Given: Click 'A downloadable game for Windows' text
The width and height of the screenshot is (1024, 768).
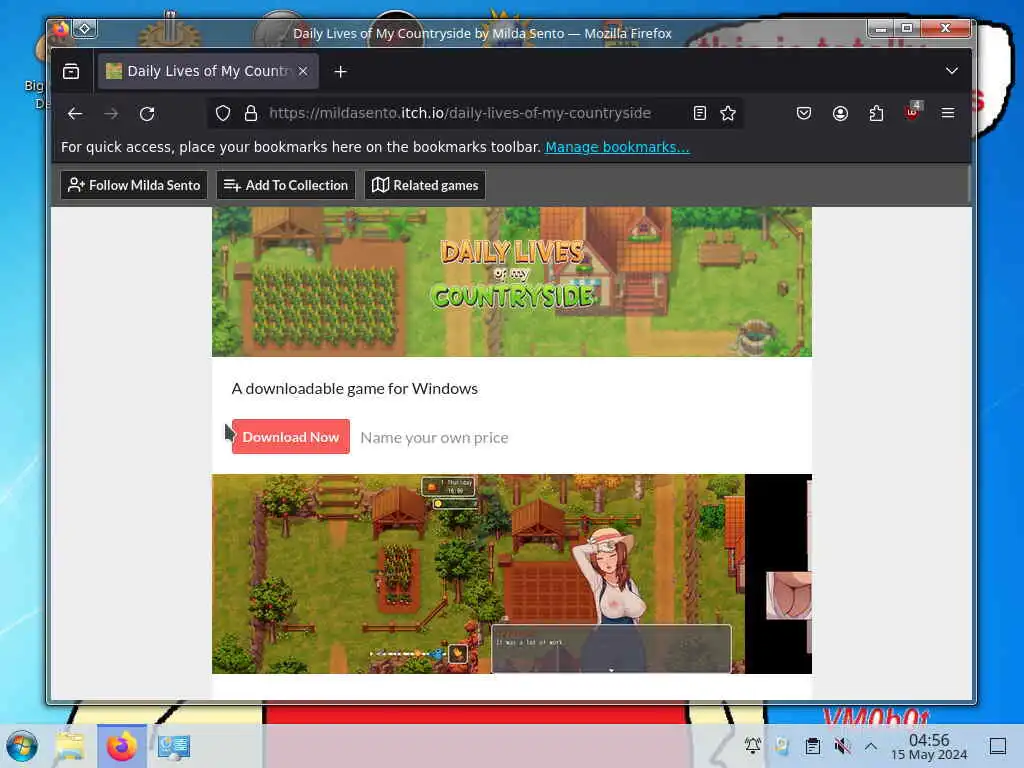Looking at the screenshot, I should [x=355, y=389].
